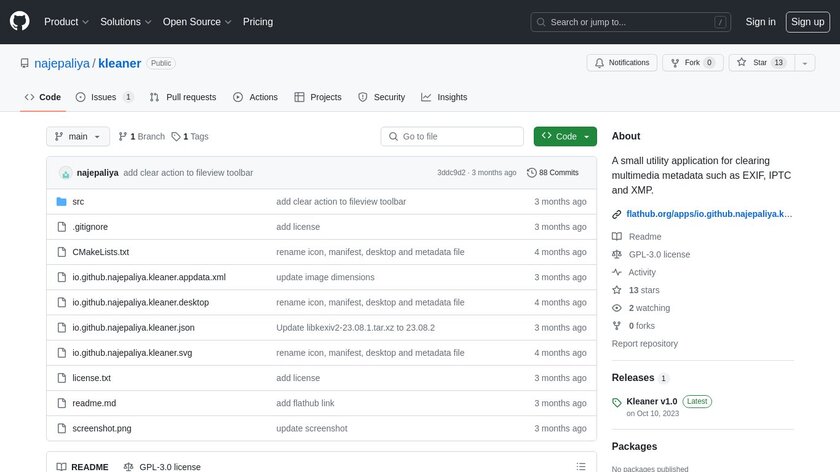
Task: Expand the Product menu
Action: [66, 22]
